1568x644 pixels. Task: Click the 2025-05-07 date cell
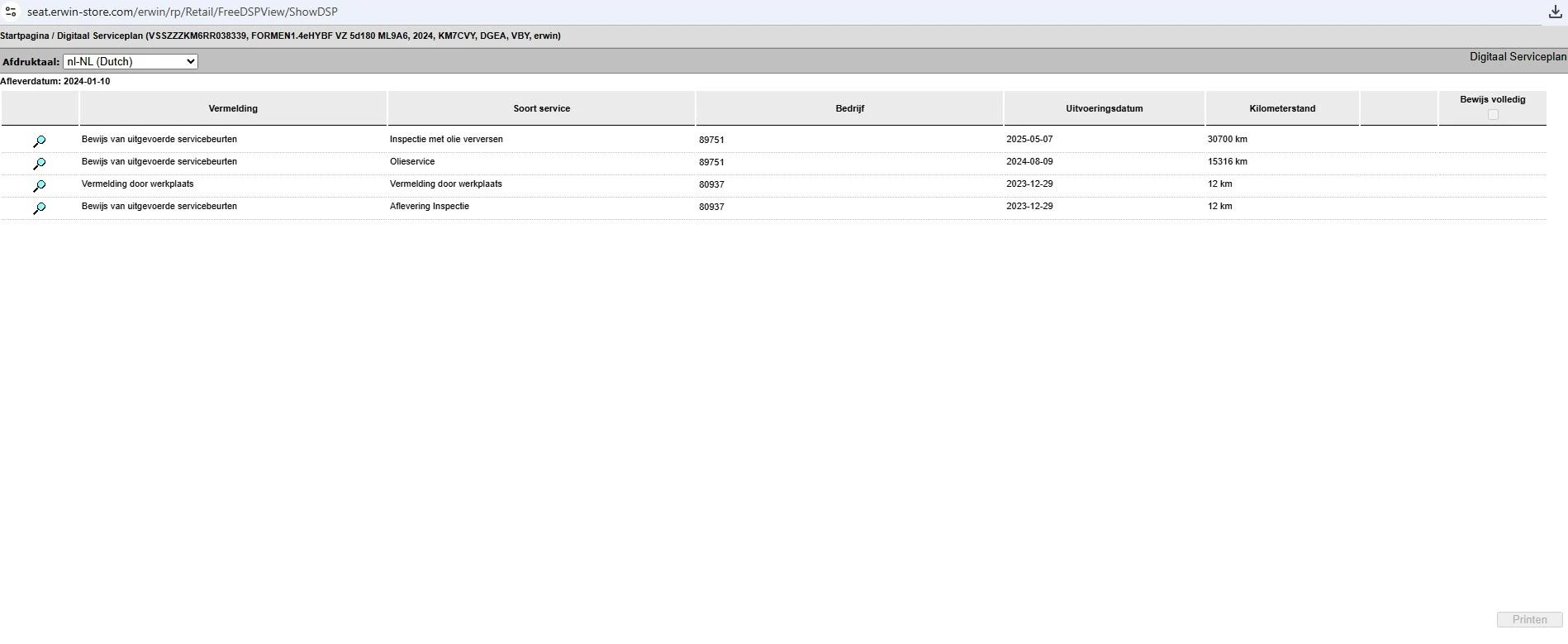pos(1029,139)
